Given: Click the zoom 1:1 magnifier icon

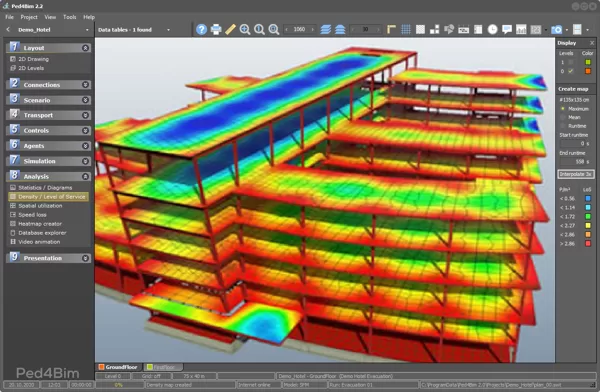Looking at the screenshot, I should click(x=259, y=29).
